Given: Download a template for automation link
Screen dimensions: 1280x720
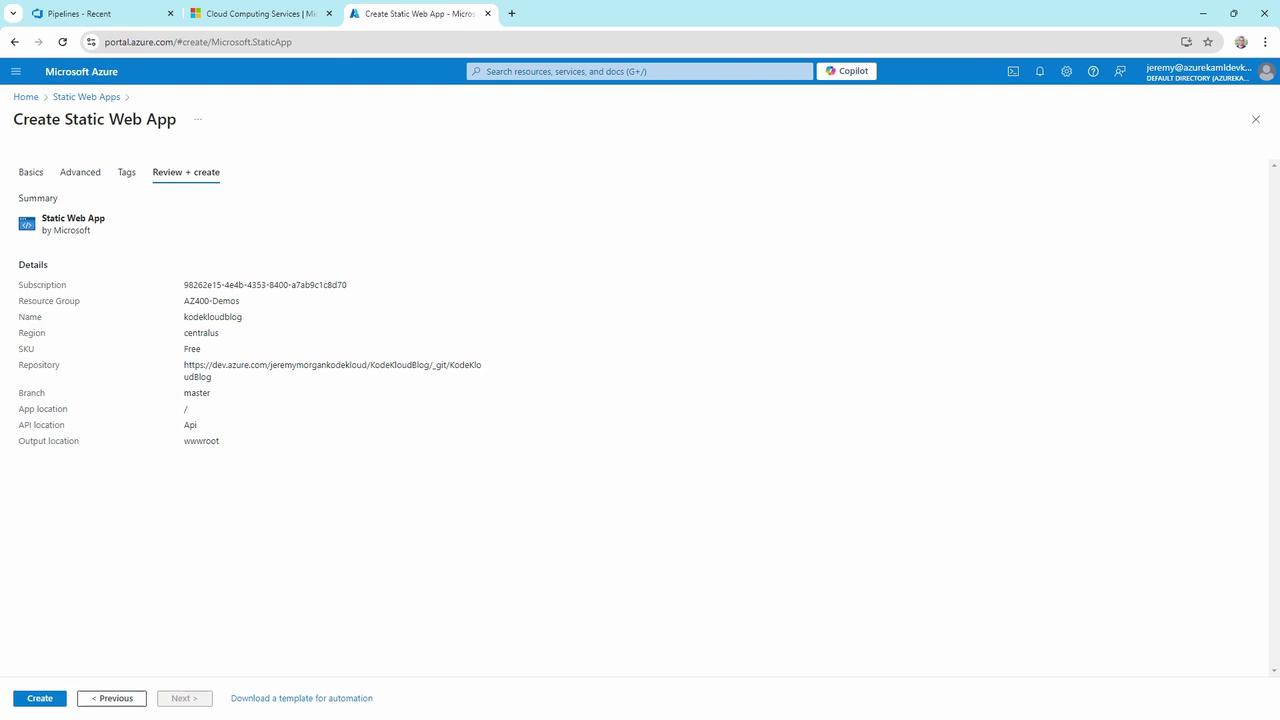Looking at the screenshot, I should (302, 698).
